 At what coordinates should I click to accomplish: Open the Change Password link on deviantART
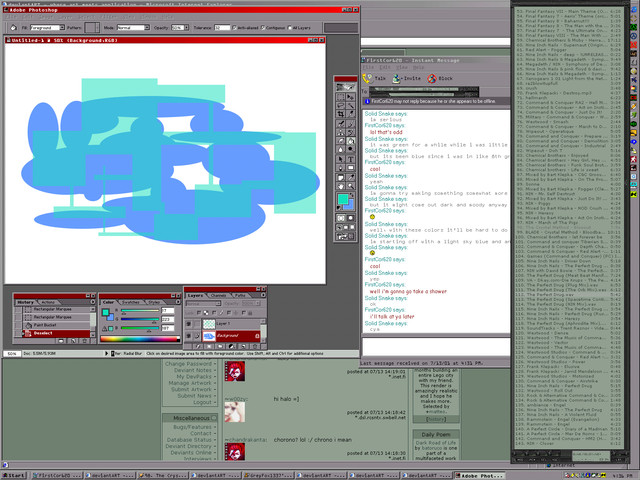[188, 364]
